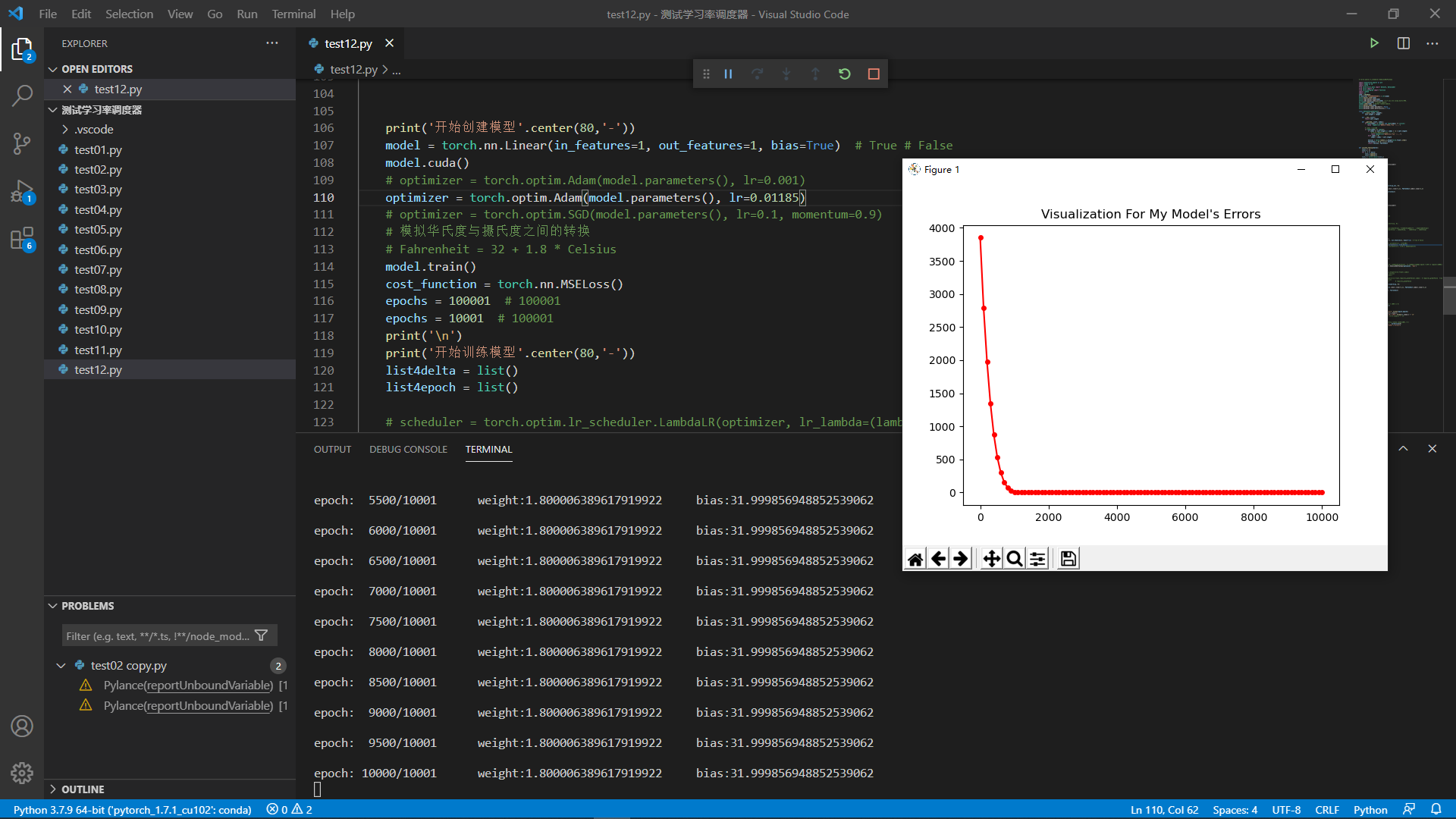Change language mode via Python indicator
The height and width of the screenshot is (819, 1456).
1370,809
